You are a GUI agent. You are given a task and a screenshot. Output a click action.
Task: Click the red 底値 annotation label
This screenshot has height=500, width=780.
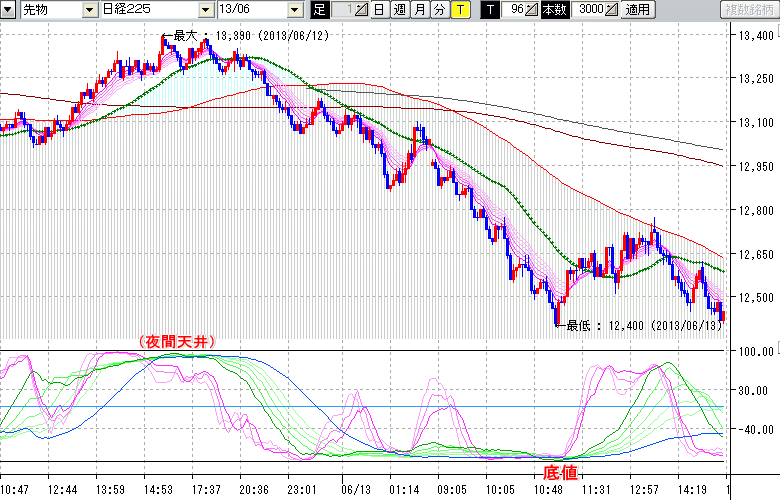click(x=559, y=470)
